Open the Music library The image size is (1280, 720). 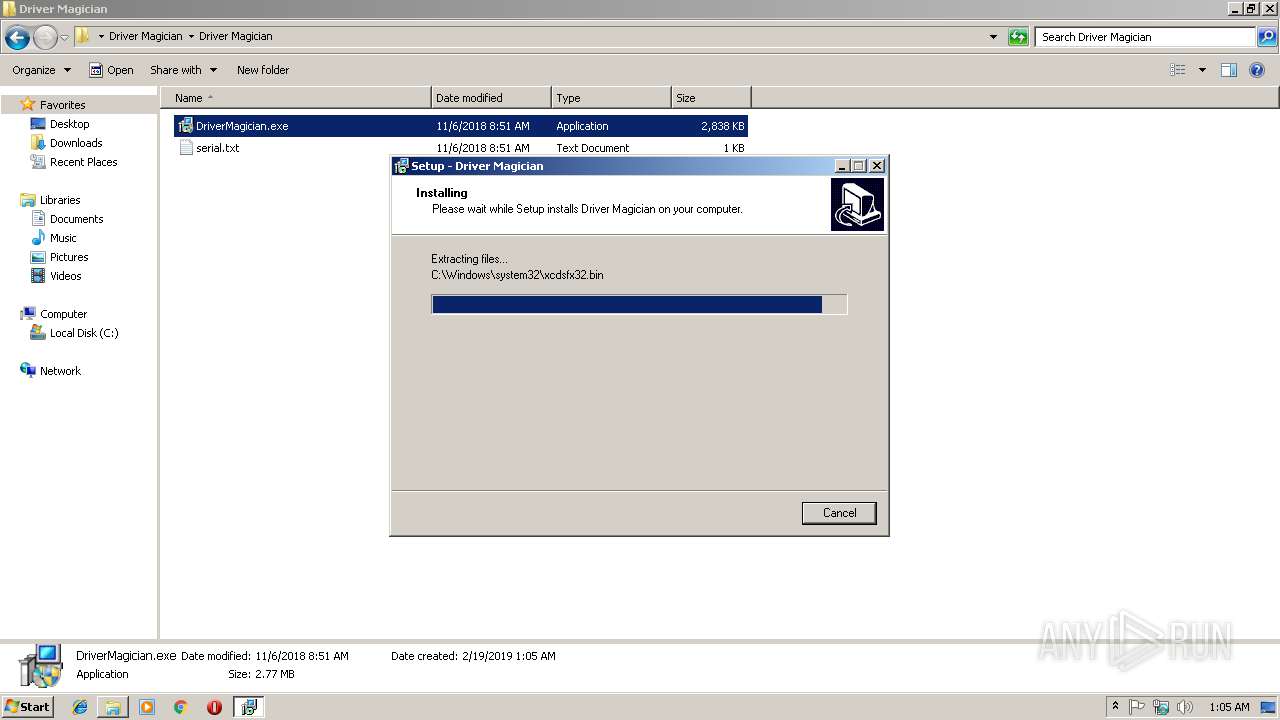[x=54, y=238]
